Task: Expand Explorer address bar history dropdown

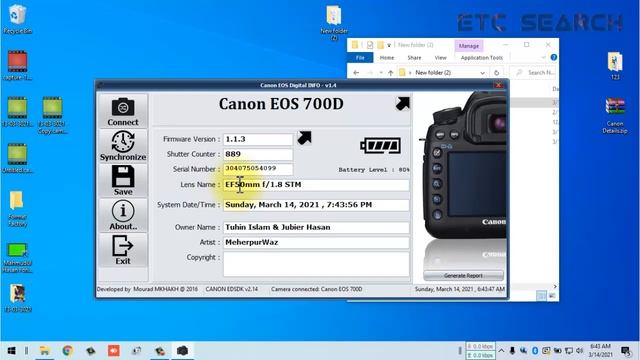Action: 482,73
